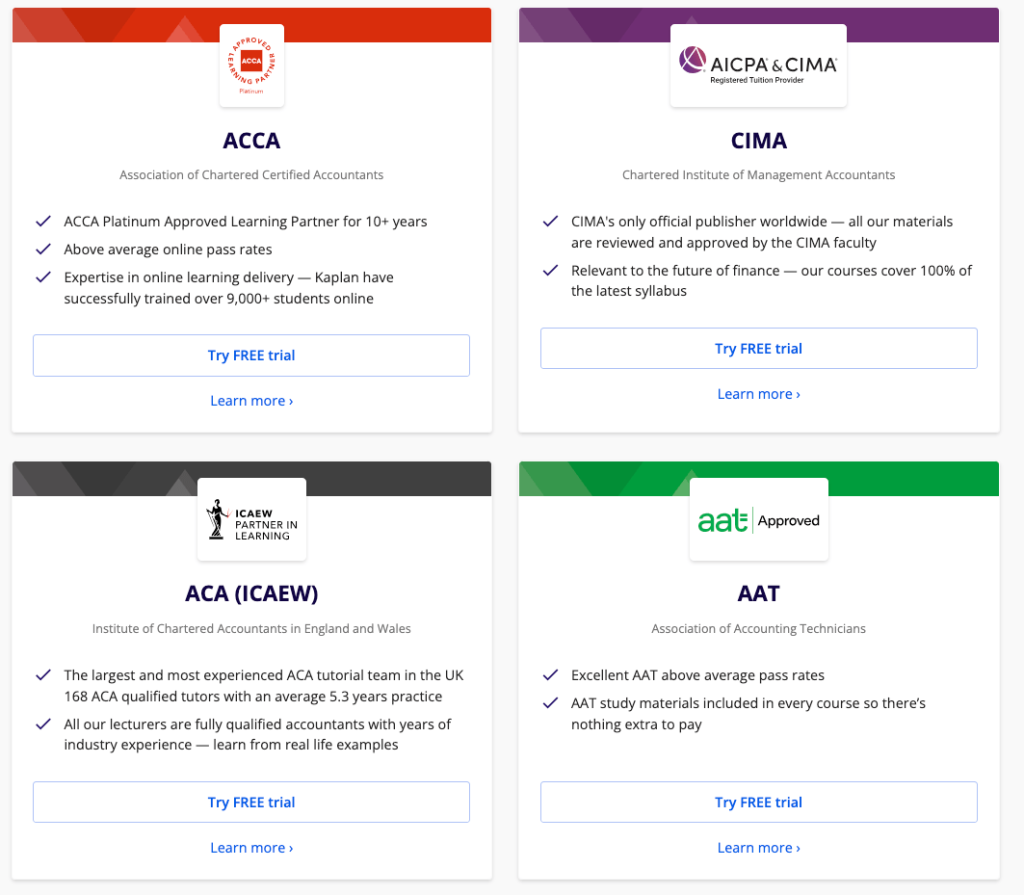Click the AAT card heading
This screenshot has height=895, width=1024.
coord(758,593)
